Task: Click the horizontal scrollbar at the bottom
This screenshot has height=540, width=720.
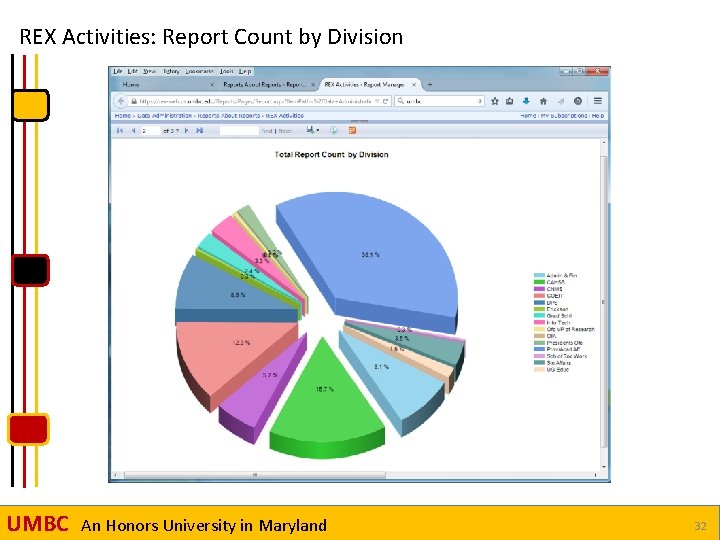Action: 255,475
